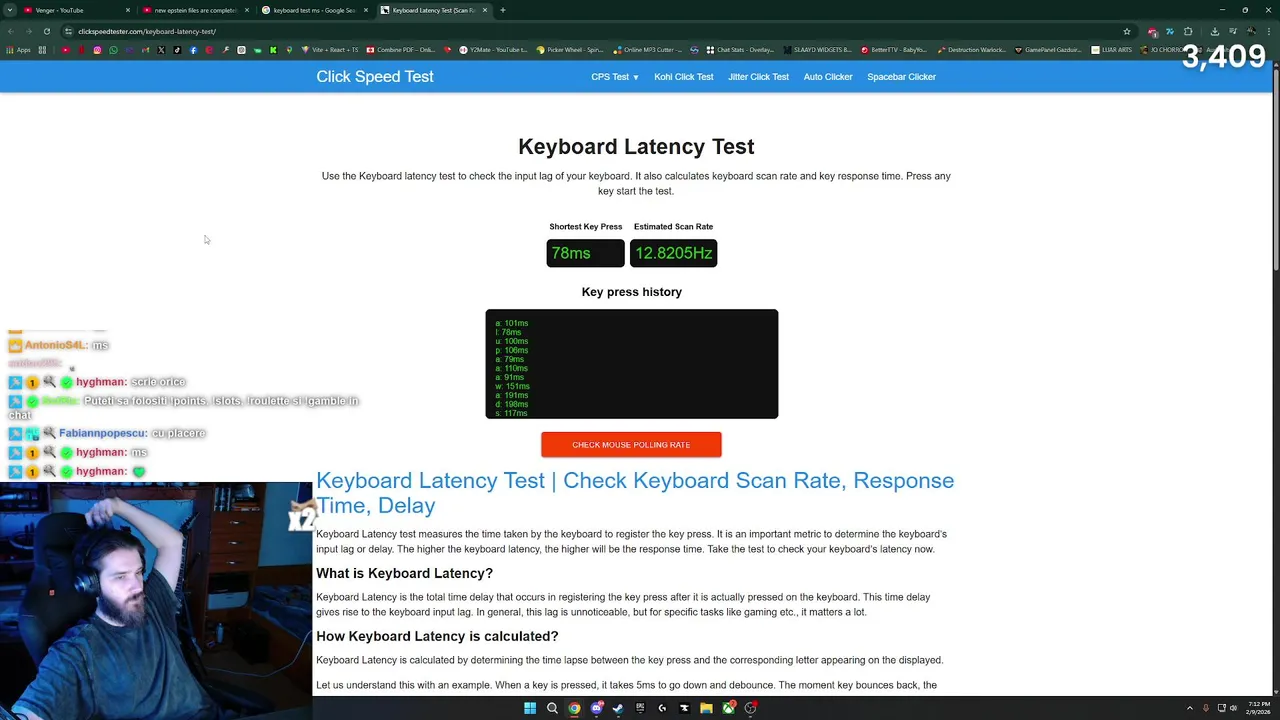Open WhatsApp bookmark icon
The height and width of the screenshot is (720, 1280).
(x=113, y=50)
